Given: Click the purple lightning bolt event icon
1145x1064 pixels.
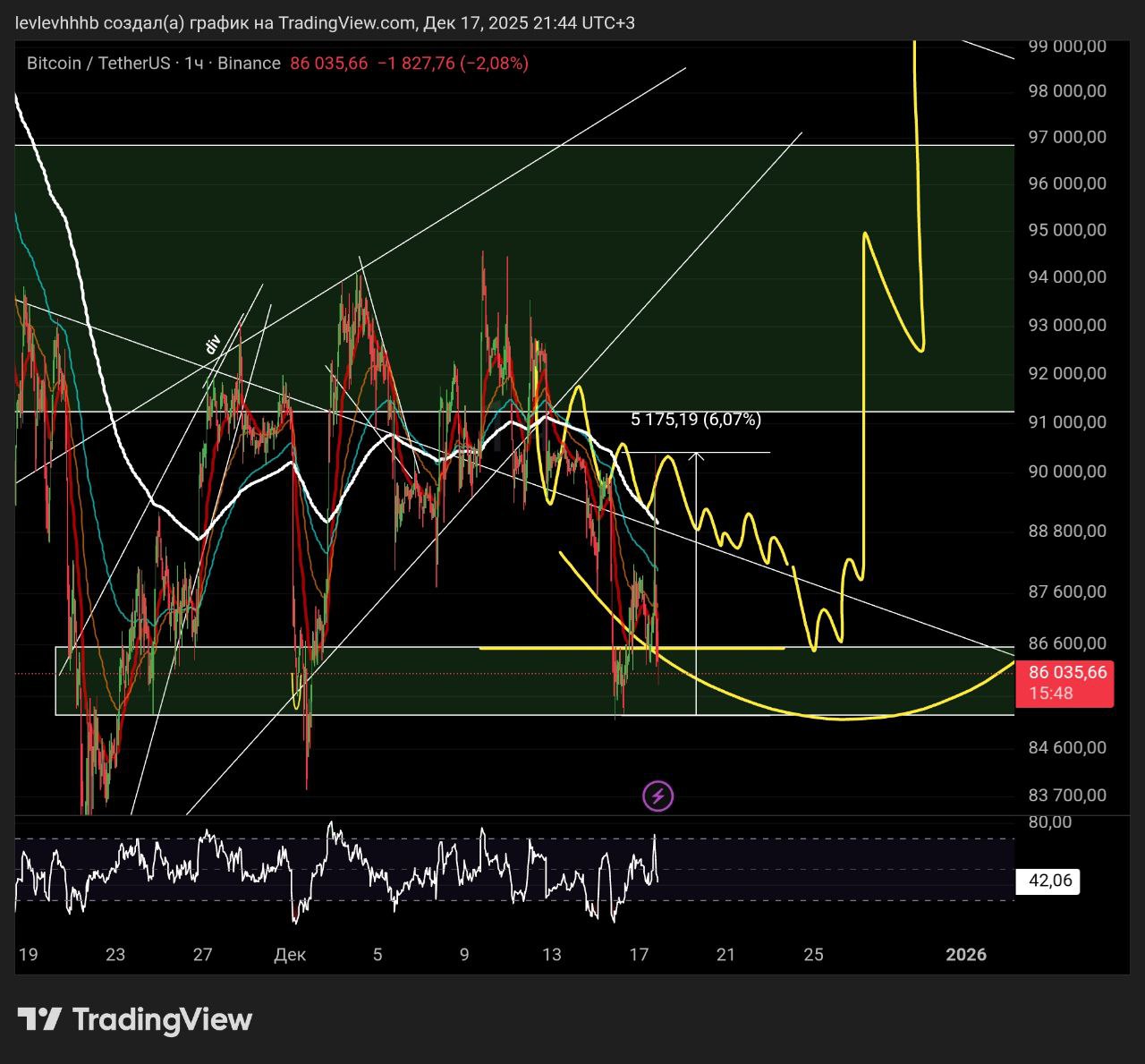Looking at the screenshot, I should pyautogui.click(x=658, y=796).
